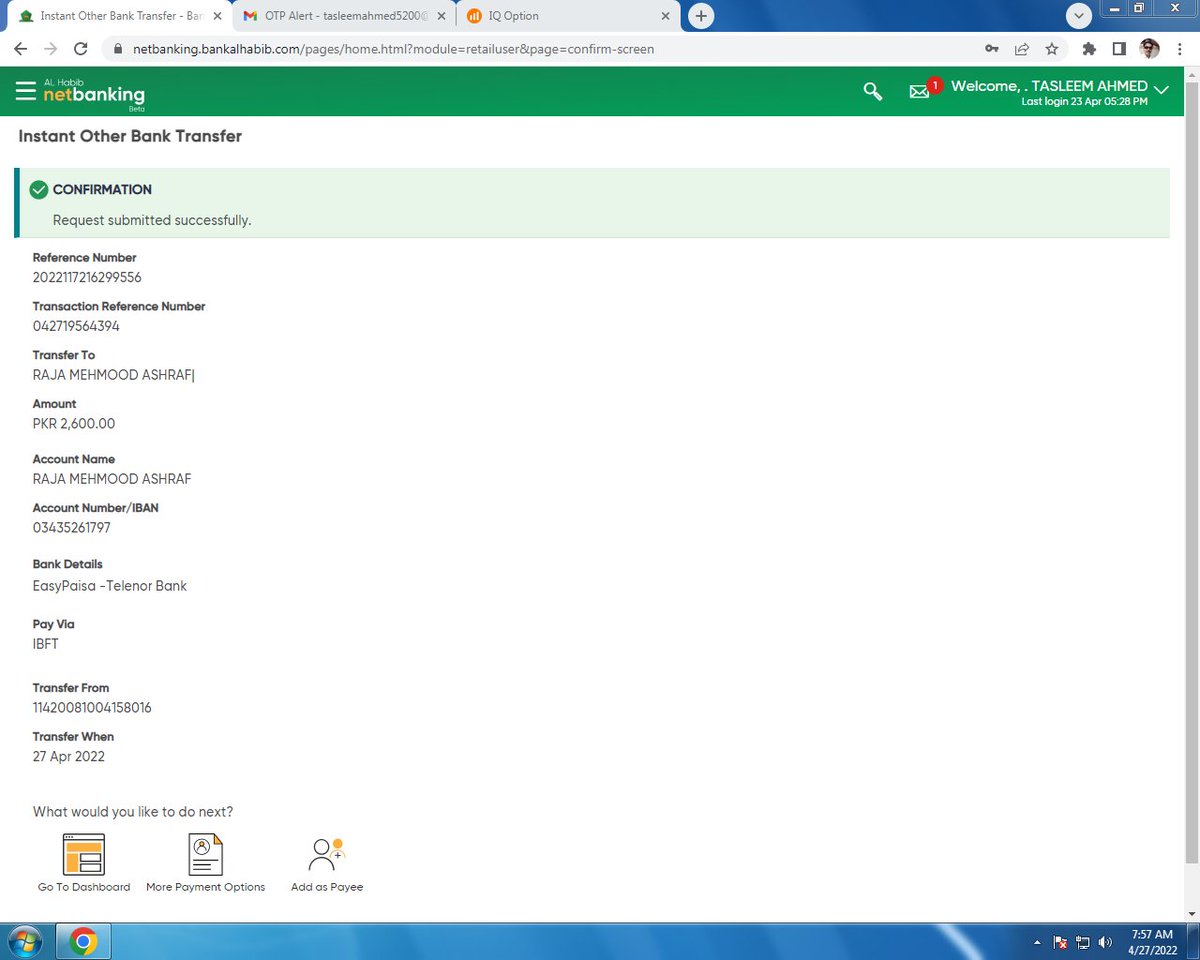Open the Go To Dashboard link text
Image resolution: width=1200 pixels, height=960 pixels.
point(84,887)
